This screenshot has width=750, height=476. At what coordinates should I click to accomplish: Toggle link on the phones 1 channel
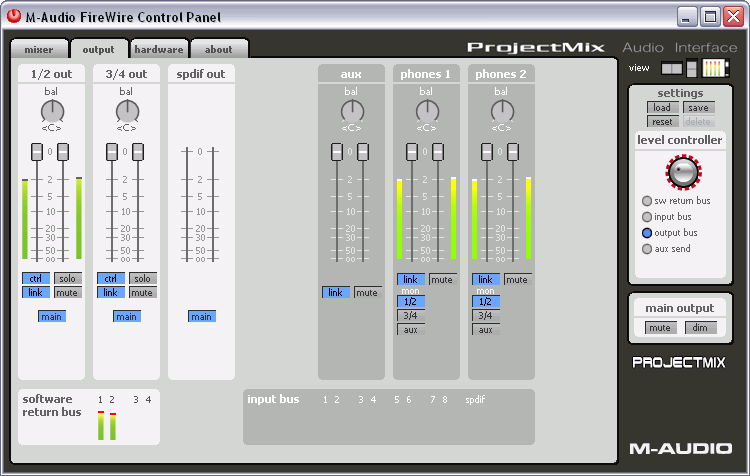pyautogui.click(x=411, y=279)
